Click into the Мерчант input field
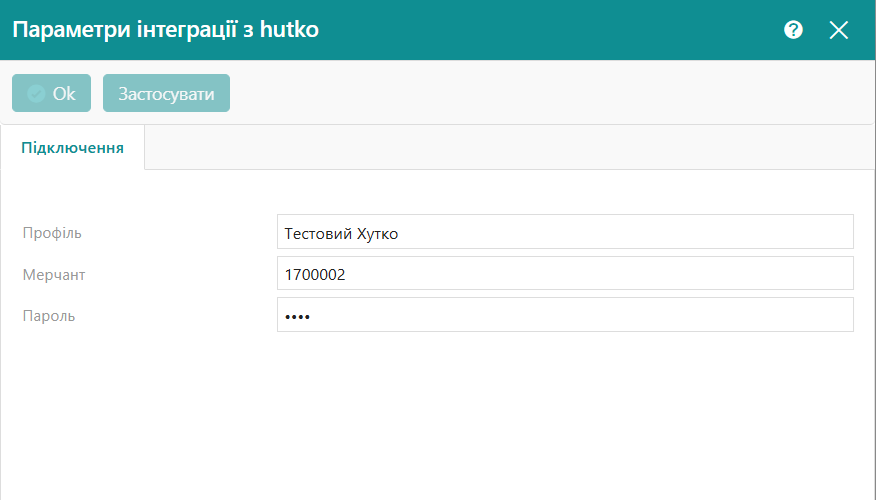The image size is (876, 500). click(x=564, y=273)
